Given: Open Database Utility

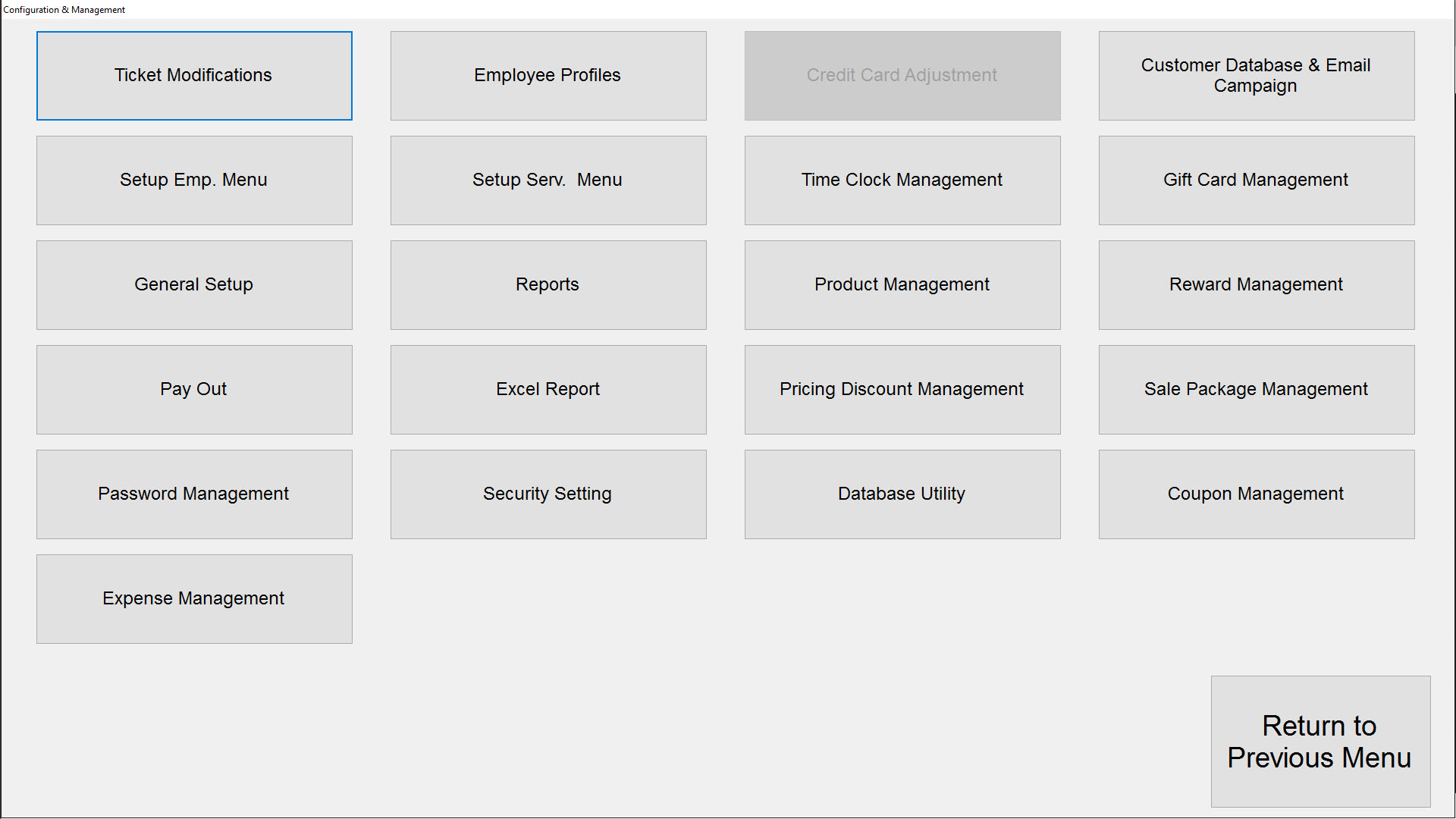Looking at the screenshot, I should click(x=902, y=494).
